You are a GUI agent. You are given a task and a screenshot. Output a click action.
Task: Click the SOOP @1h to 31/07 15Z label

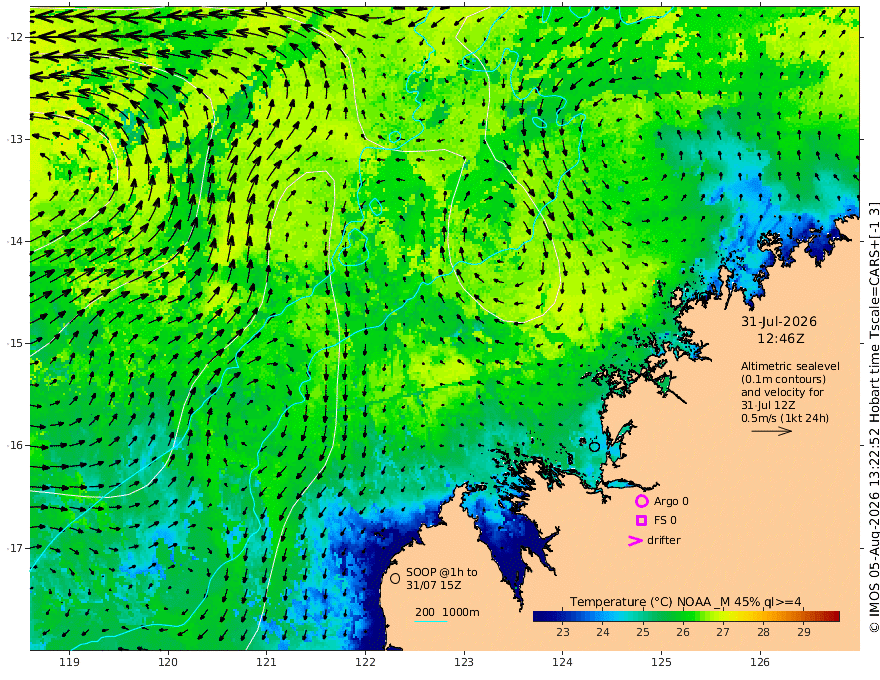442,578
